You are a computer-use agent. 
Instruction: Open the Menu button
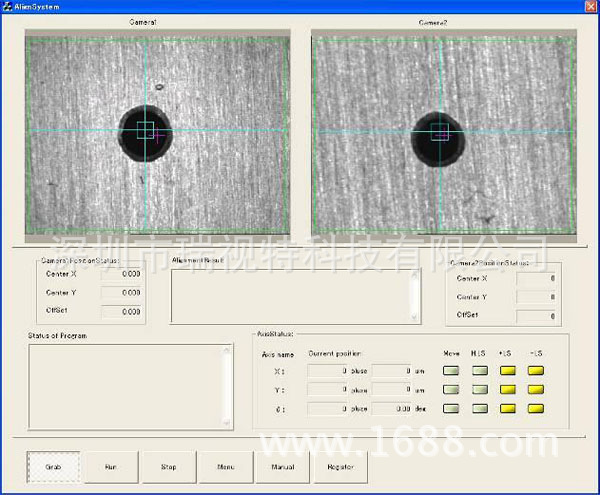[x=226, y=466]
